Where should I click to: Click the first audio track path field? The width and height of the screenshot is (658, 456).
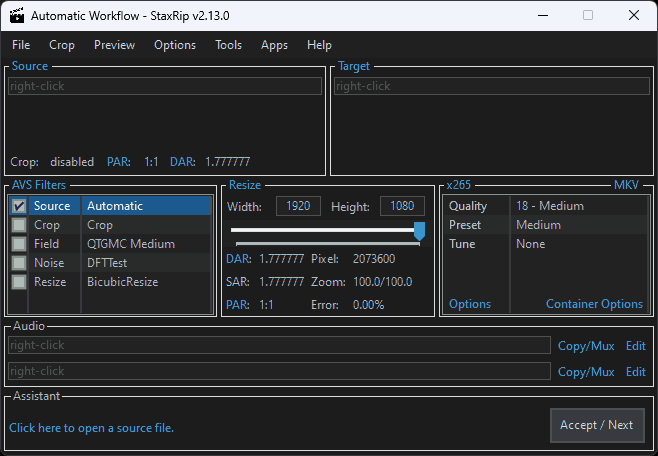[279, 345]
